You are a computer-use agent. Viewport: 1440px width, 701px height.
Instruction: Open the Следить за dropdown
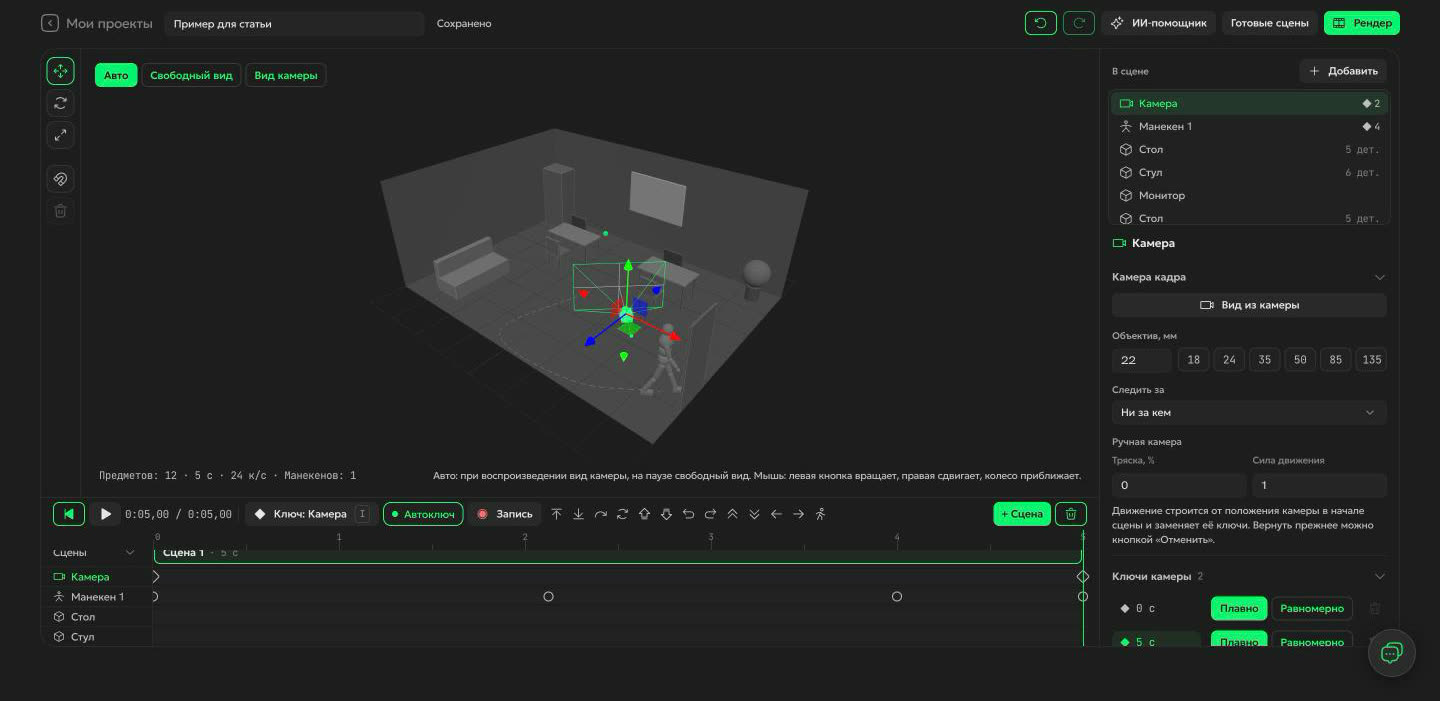coord(1249,412)
